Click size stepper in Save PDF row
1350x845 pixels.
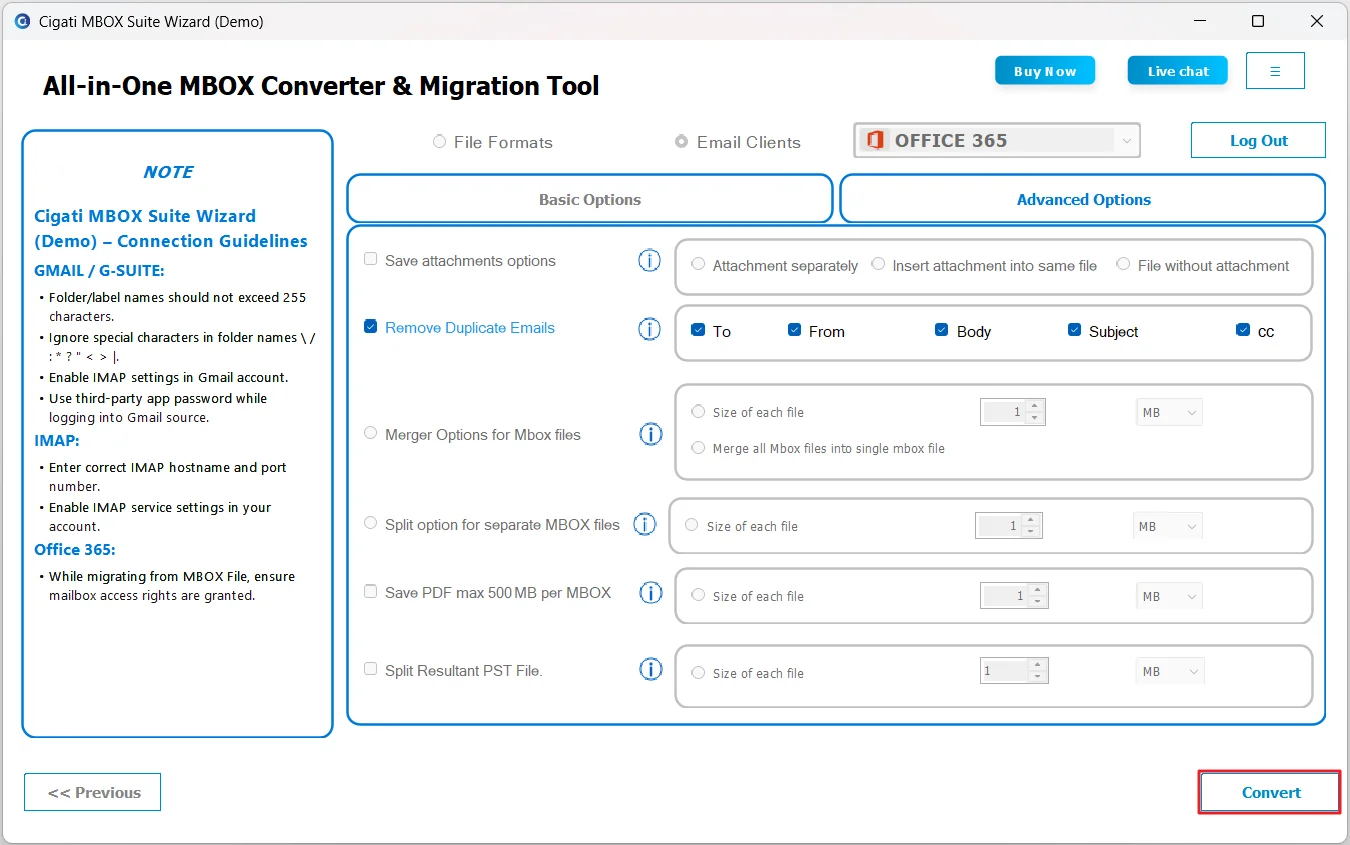[1014, 596]
